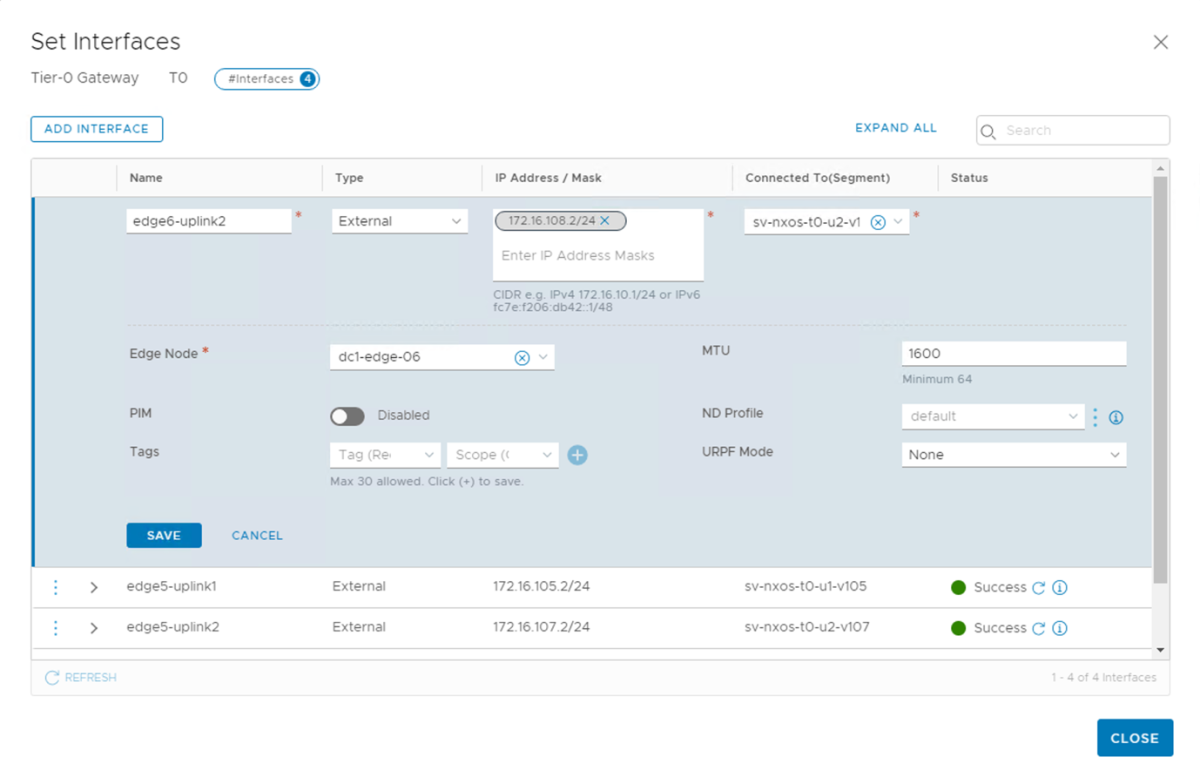
Task: Clear the dc1-edge-06 Edge Node selection
Action: (x=521, y=356)
